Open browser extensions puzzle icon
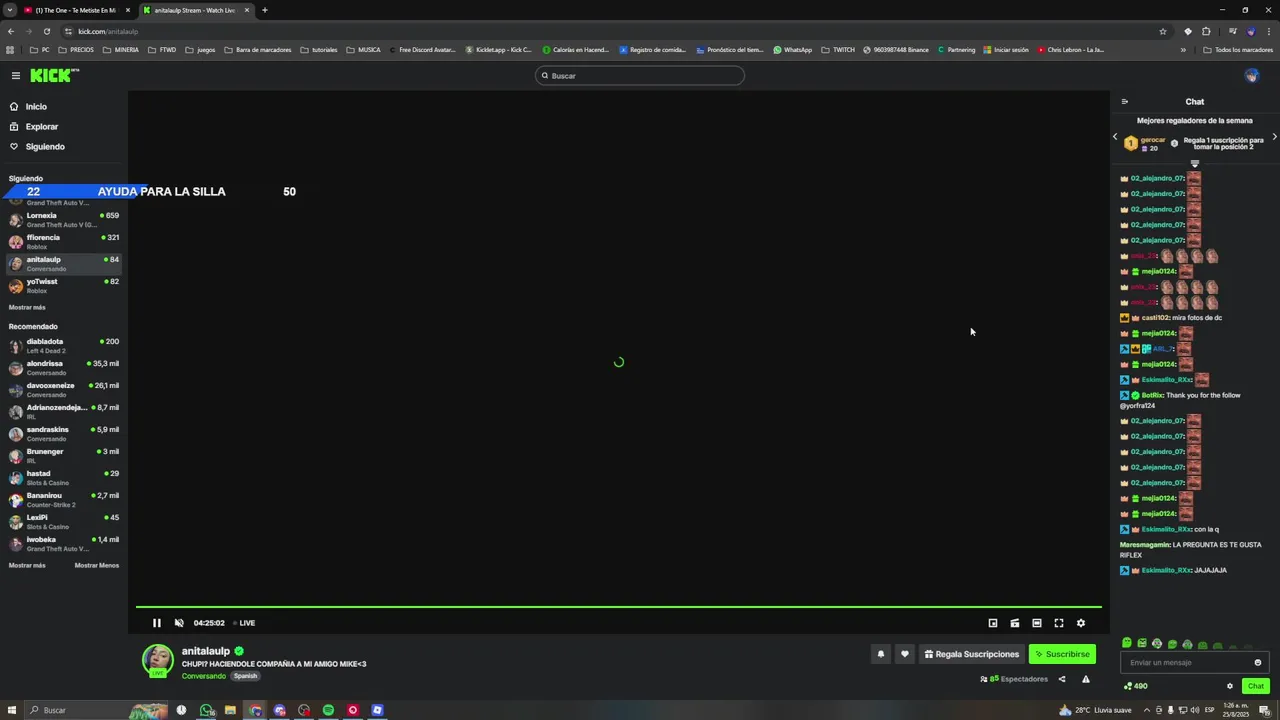The height and width of the screenshot is (720, 1280). (1206, 31)
